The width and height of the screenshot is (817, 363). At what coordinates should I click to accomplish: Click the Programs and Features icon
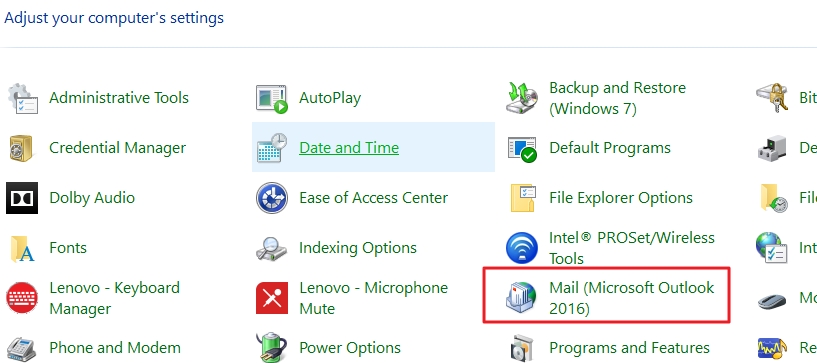(522, 348)
